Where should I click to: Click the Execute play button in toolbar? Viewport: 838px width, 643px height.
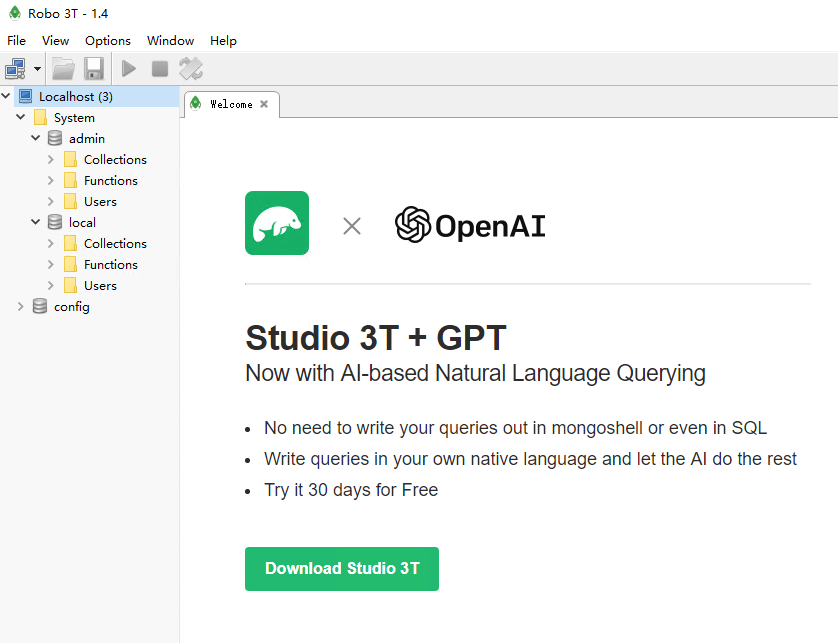(x=129, y=69)
